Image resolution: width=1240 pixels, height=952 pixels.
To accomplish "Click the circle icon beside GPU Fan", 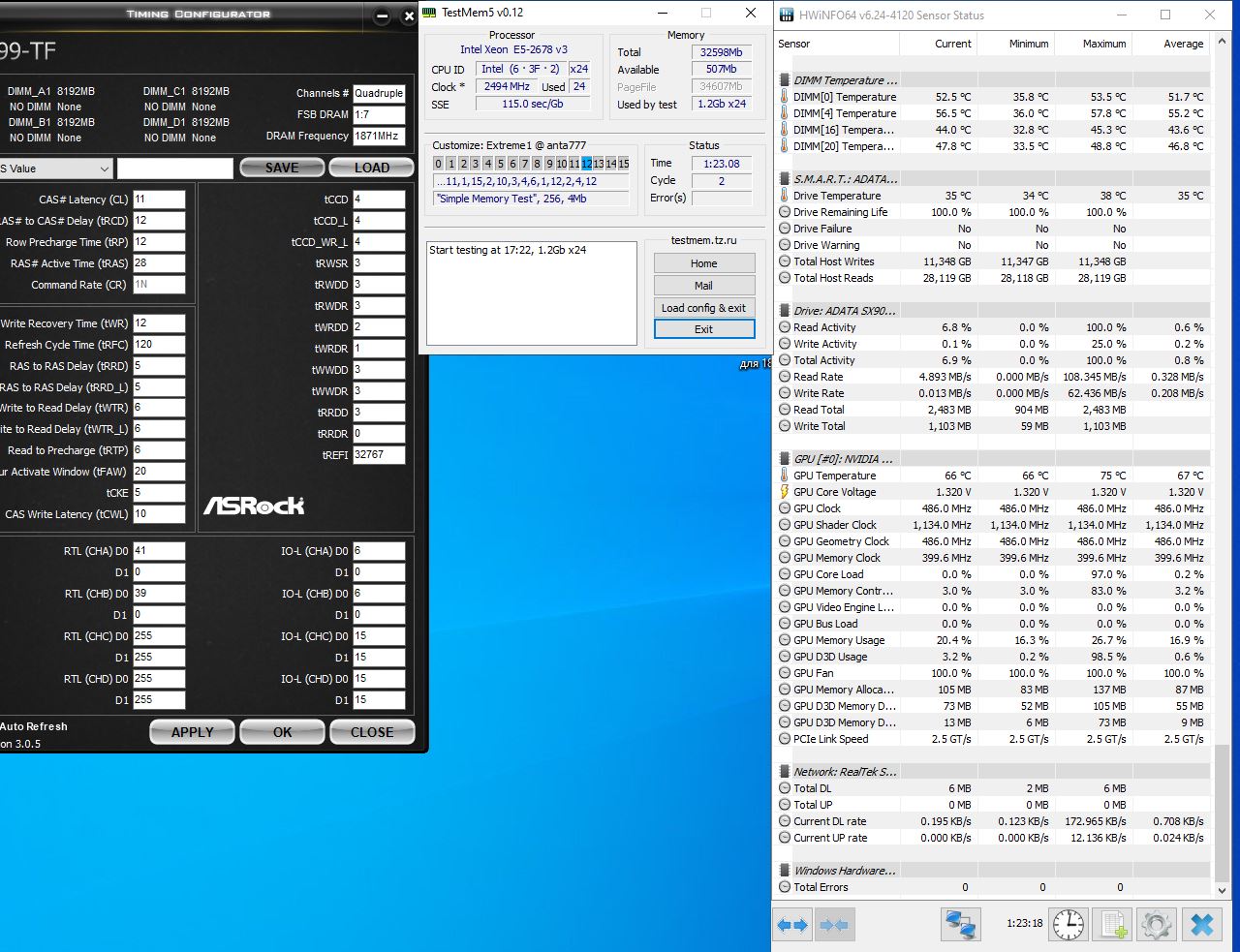I will pos(785,673).
